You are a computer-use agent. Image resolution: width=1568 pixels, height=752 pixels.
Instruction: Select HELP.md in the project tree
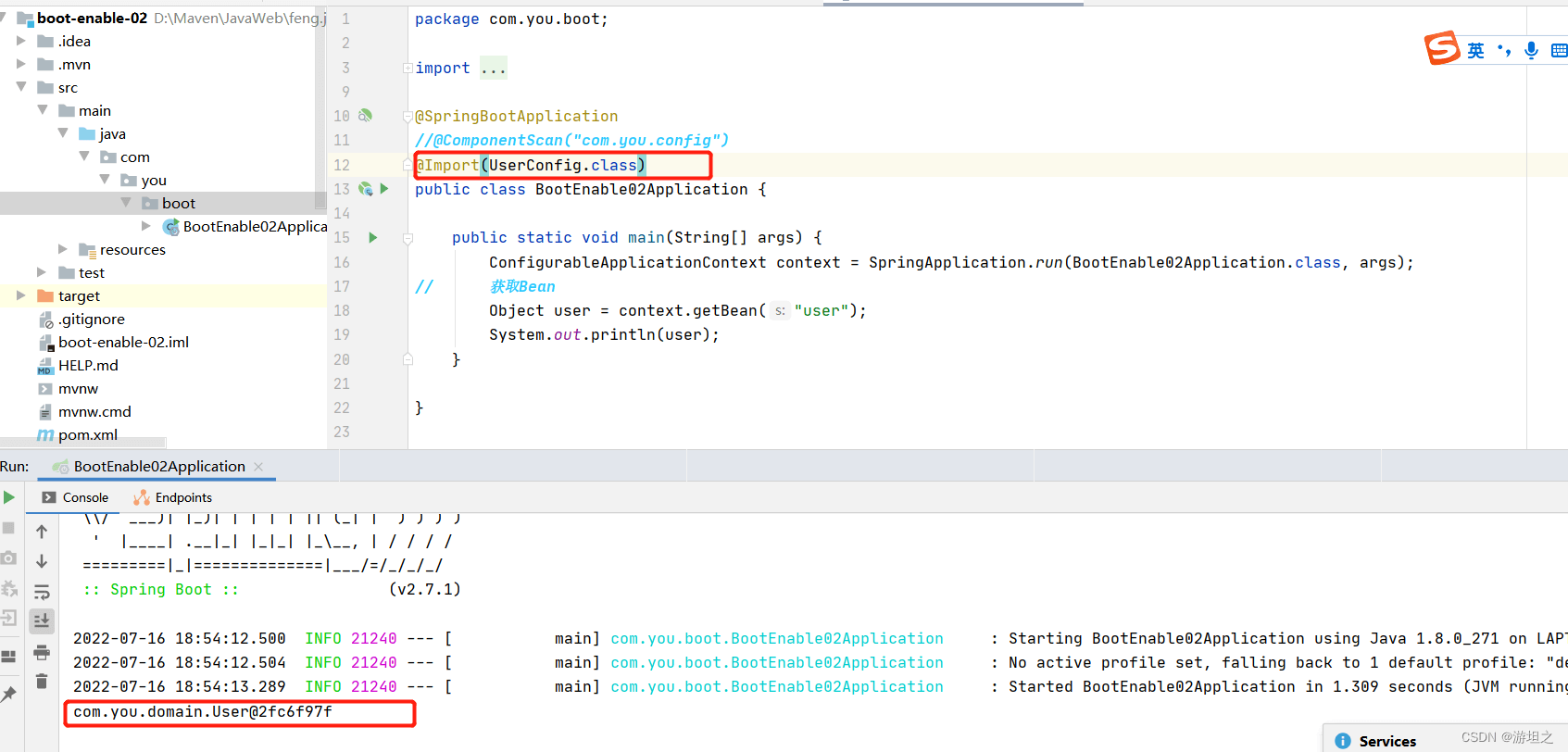(88, 365)
